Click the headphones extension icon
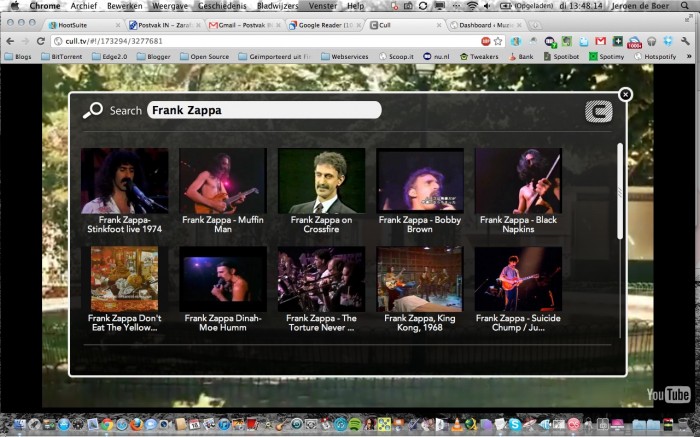This screenshot has height=437, width=700. tap(651, 42)
